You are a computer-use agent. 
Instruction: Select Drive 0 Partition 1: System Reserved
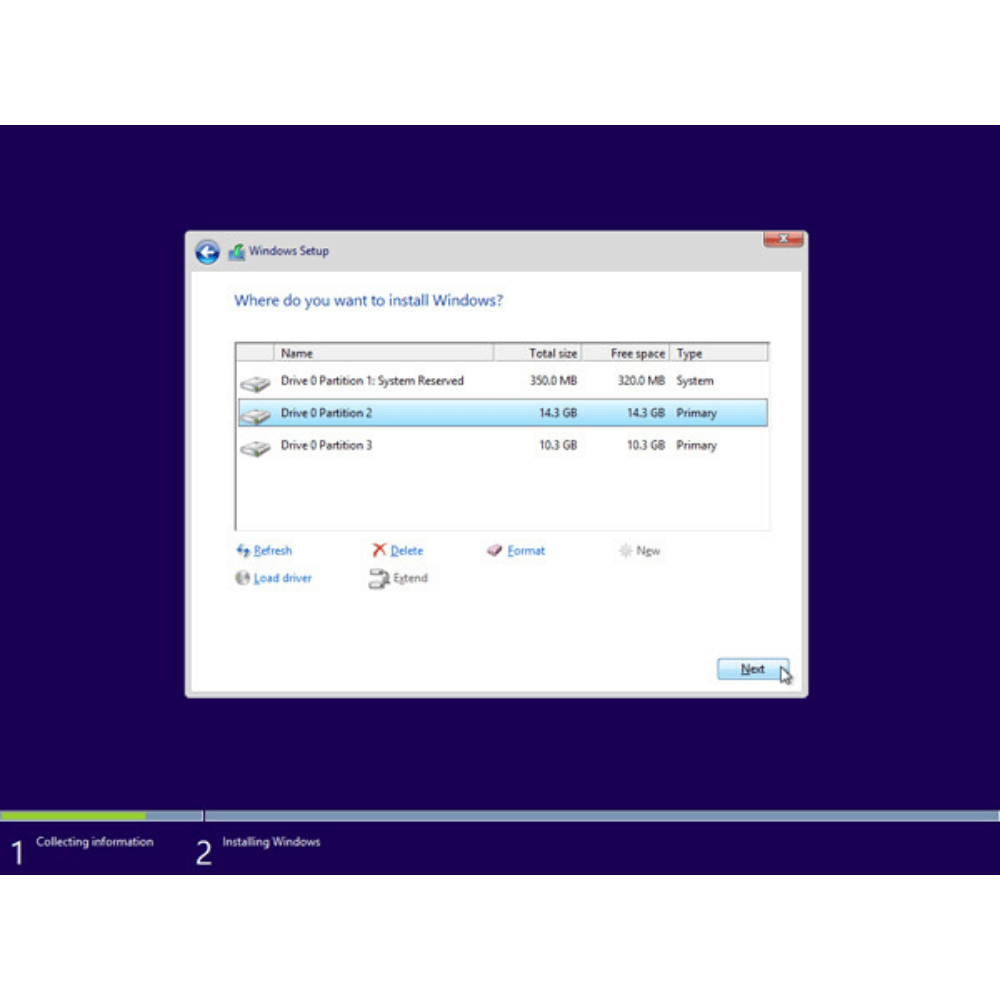[372, 381]
